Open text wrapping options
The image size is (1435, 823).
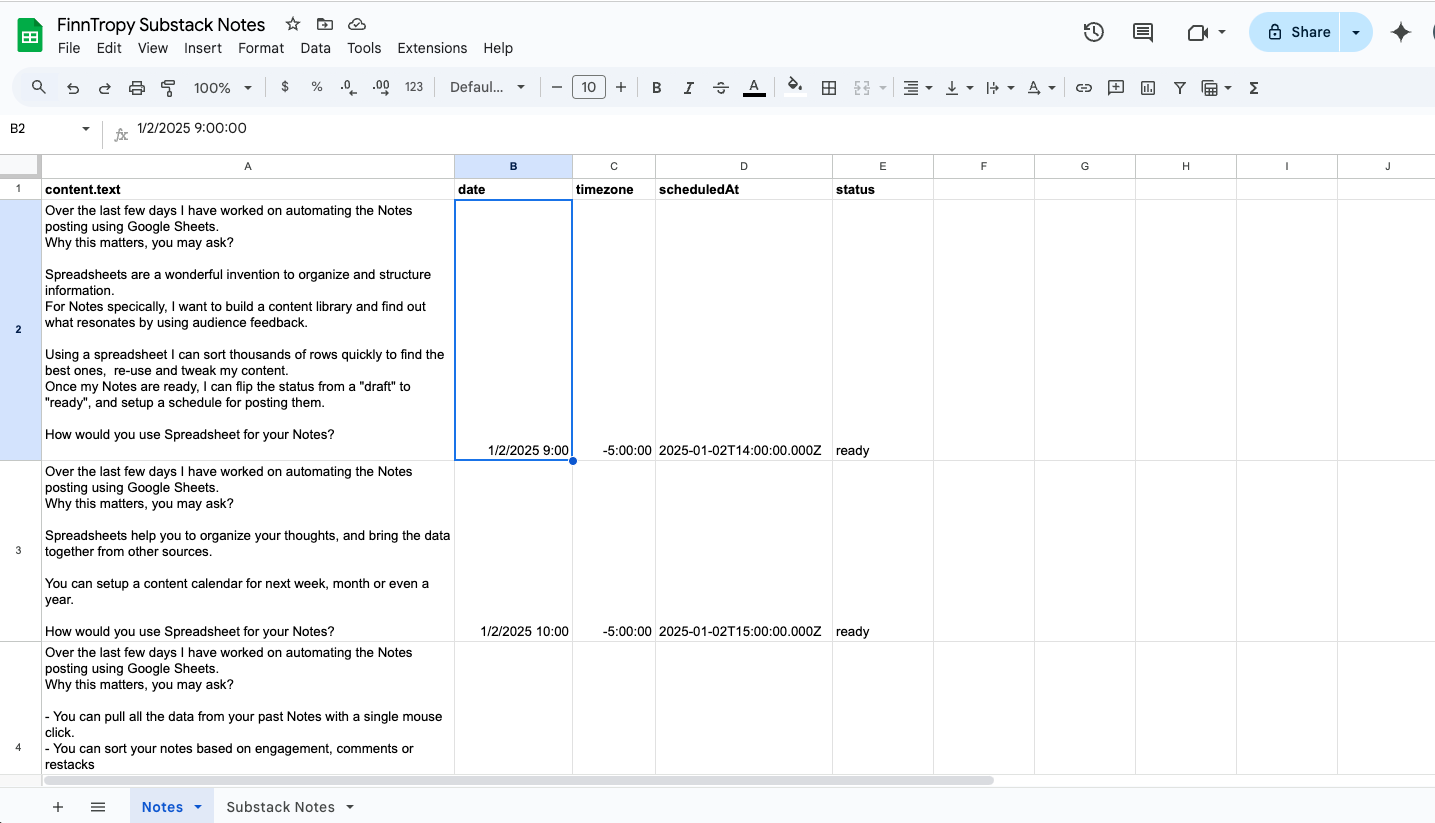pos(999,88)
